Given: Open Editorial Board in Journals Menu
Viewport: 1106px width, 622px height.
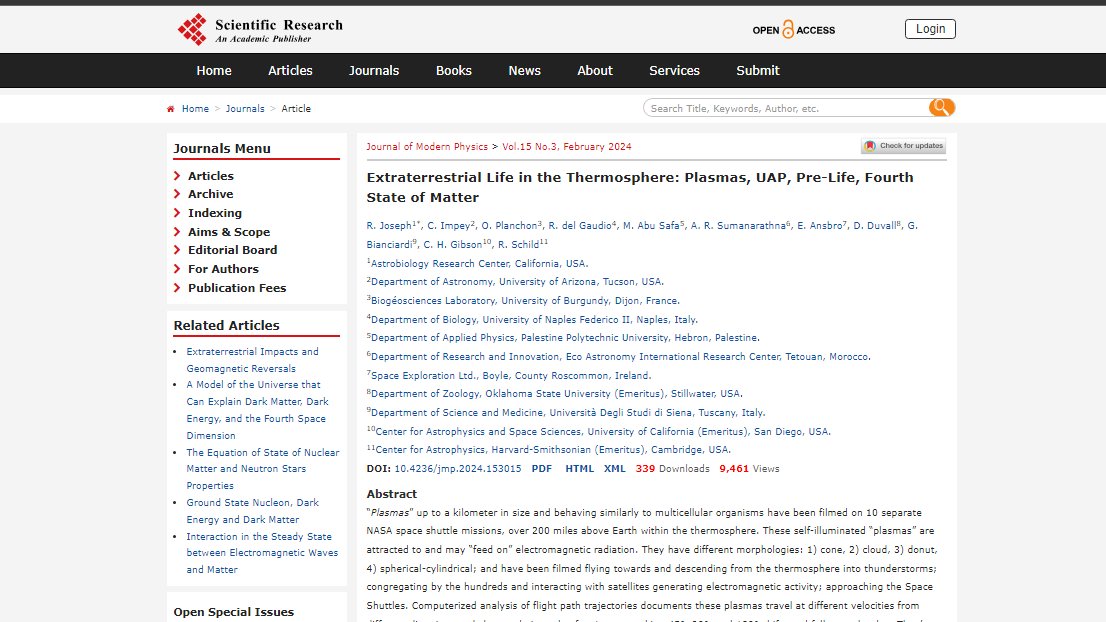Looking at the screenshot, I should coord(232,250).
